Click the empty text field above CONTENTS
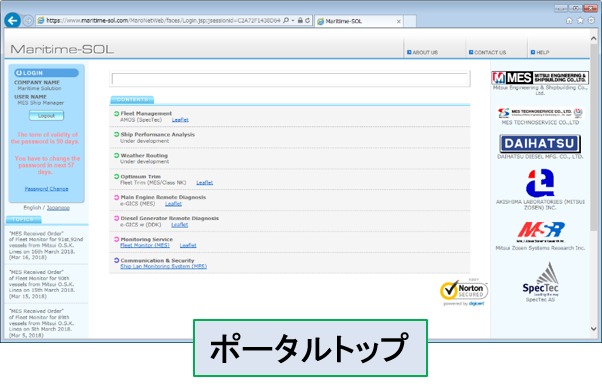Image resolution: width=602 pixels, height=387 pixels. pos(290,79)
